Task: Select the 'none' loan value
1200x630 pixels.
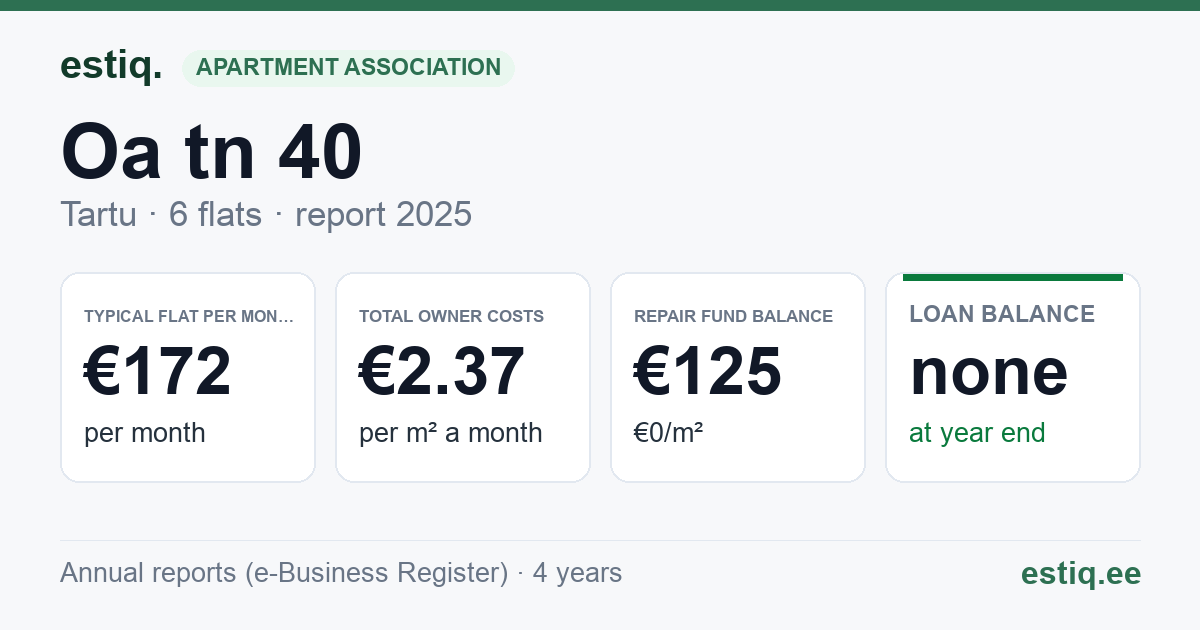Action: click(989, 372)
